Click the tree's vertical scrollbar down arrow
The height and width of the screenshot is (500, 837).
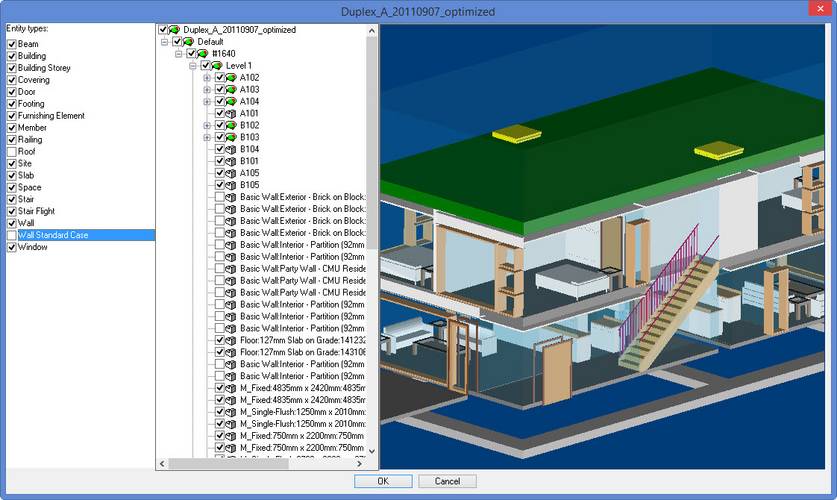[373, 452]
